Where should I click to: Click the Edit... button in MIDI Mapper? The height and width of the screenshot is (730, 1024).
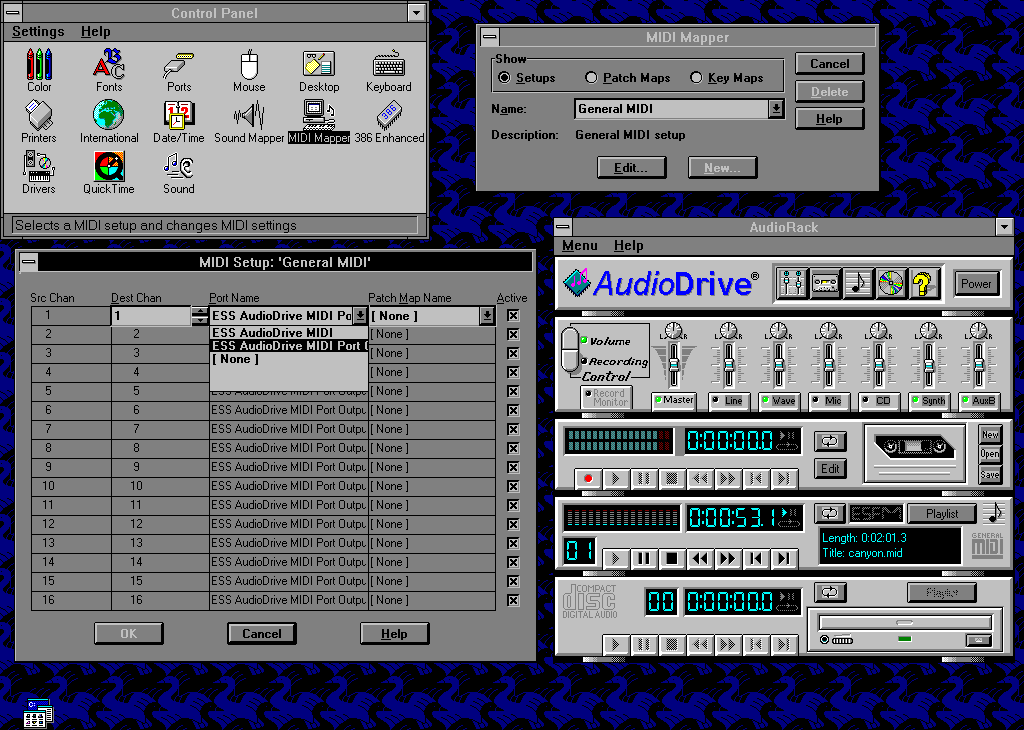[631, 168]
